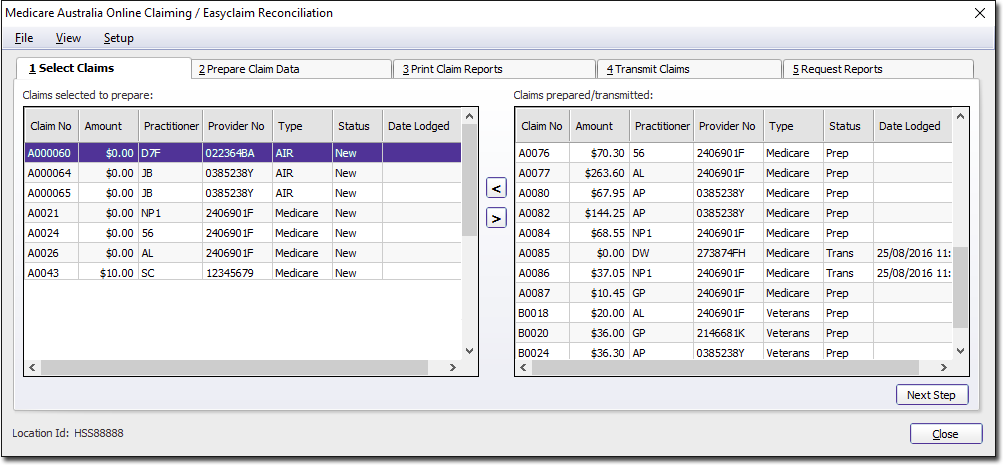Open the File menu
Viewport: 1003px width, 465px height.
pyautogui.click(x=24, y=38)
